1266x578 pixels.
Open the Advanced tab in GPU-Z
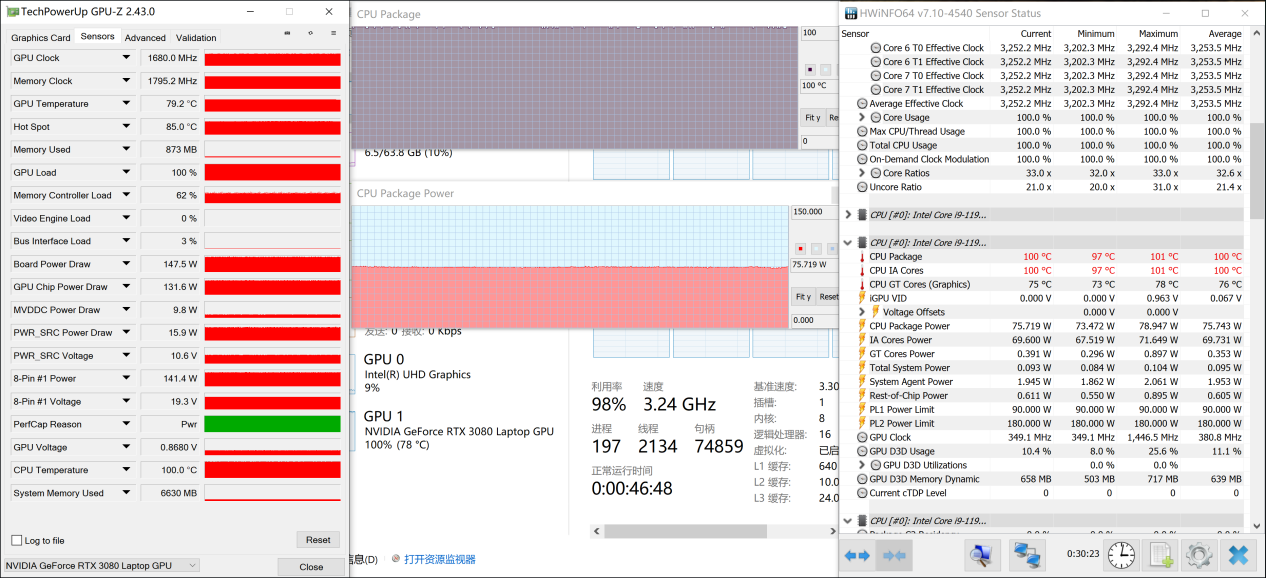pos(145,38)
